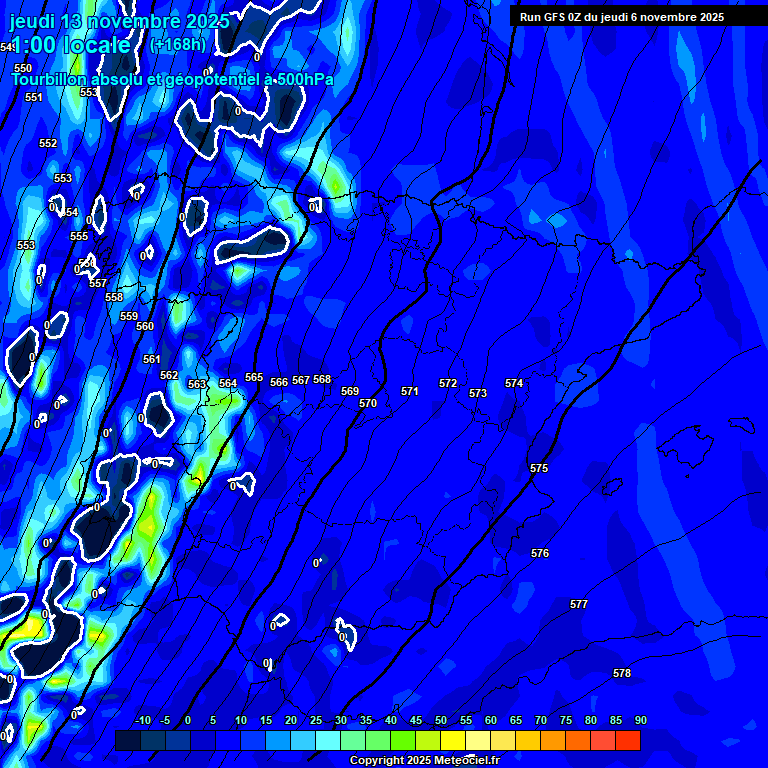Click the date title jeudi 13 novembre 2025
Viewport: 768px width, 768px height.
[119, 21]
